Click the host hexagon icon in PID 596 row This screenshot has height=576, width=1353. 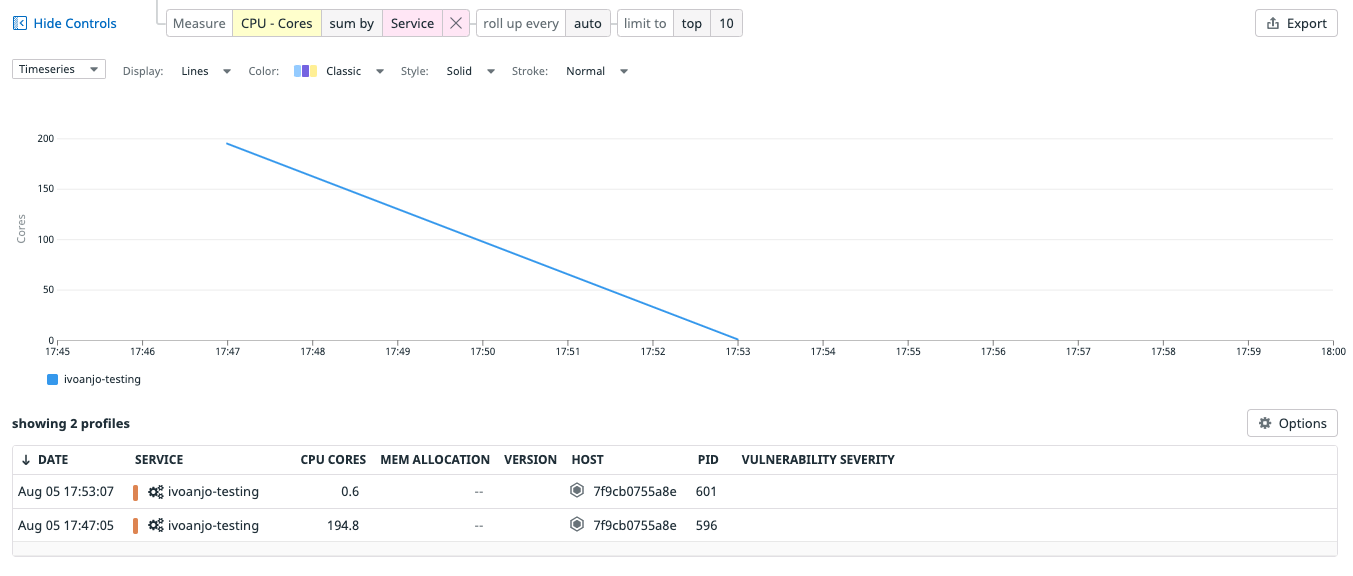[577, 525]
